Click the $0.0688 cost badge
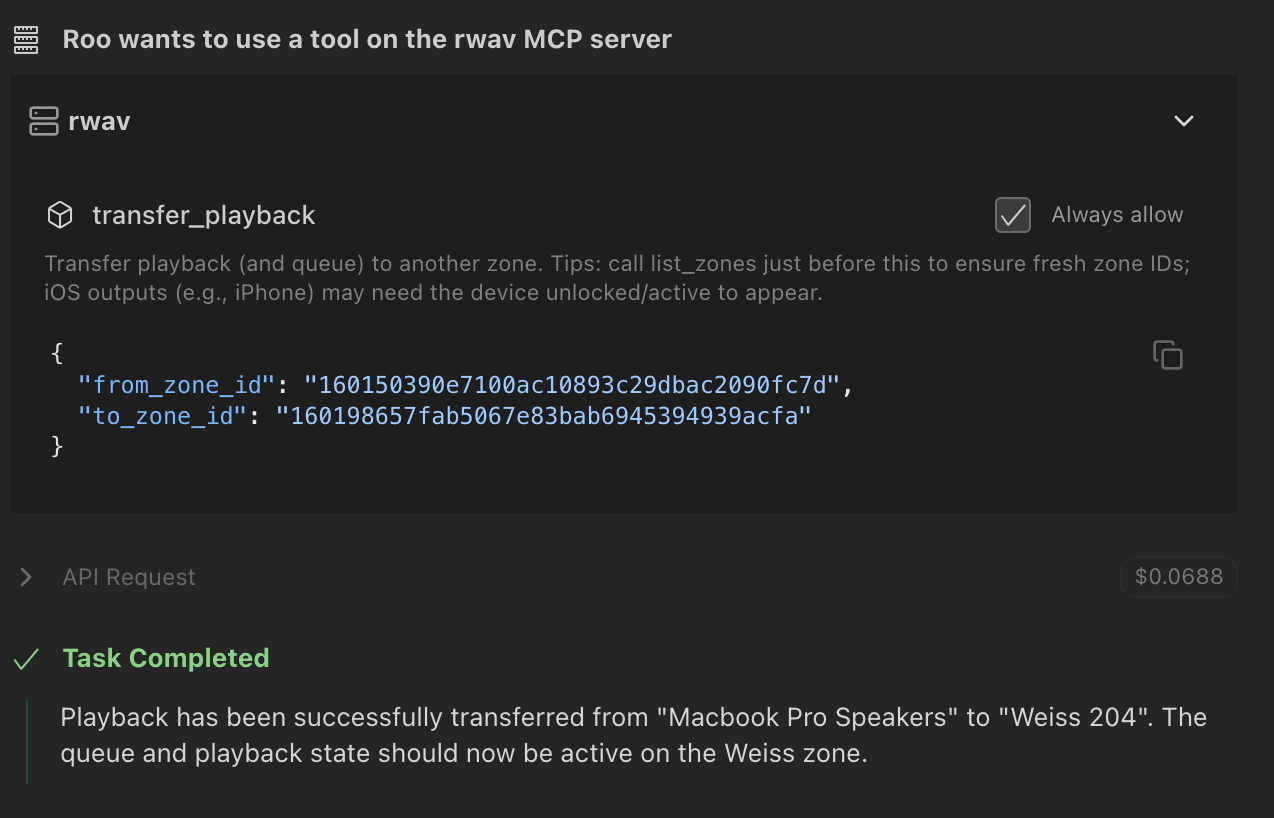Image resolution: width=1274 pixels, height=818 pixels. (1179, 577)
